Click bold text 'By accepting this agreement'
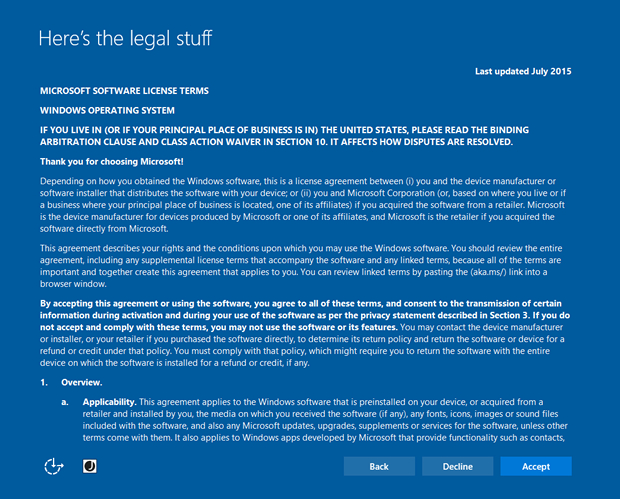Viewport: 620px width, 499px height. 305,315
